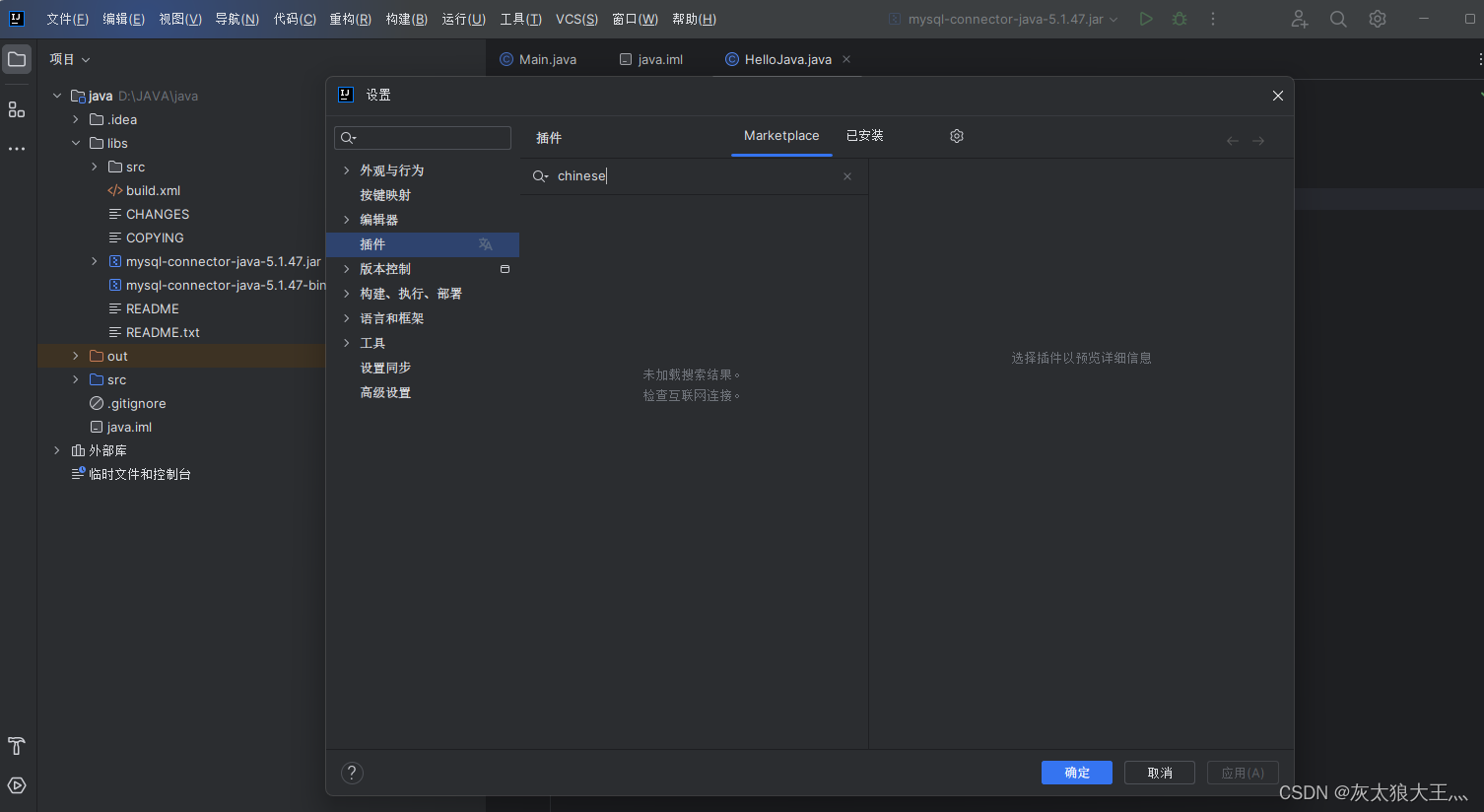Open Code With Me user icon

click(x=1299, y=18)
